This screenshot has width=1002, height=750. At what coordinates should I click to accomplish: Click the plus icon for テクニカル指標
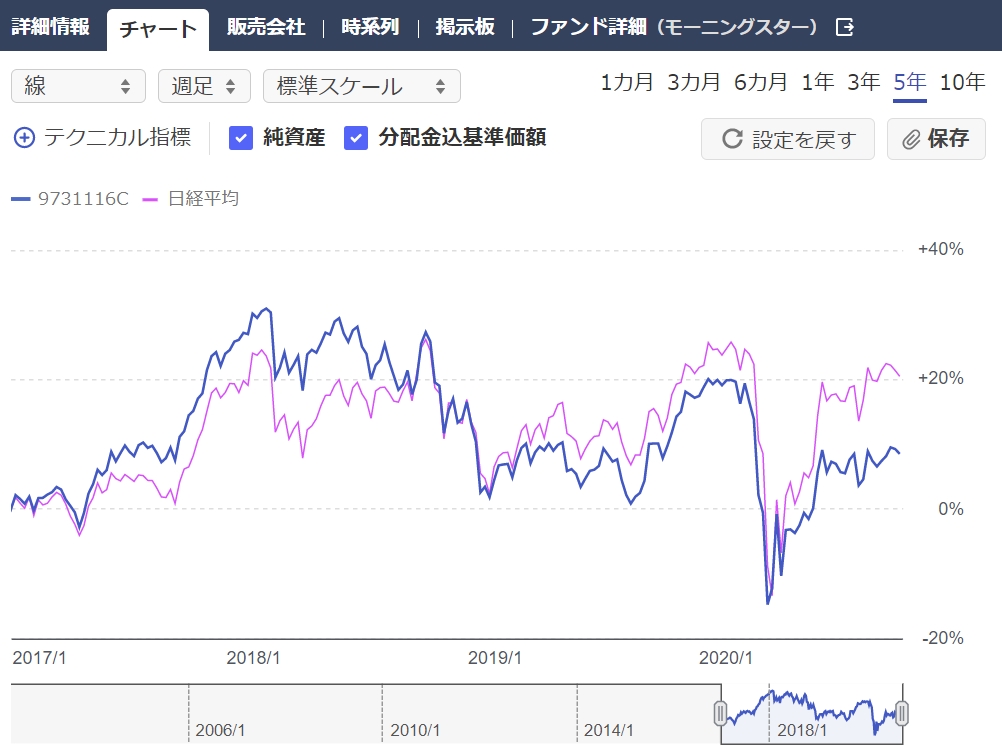tap(24, 138)
